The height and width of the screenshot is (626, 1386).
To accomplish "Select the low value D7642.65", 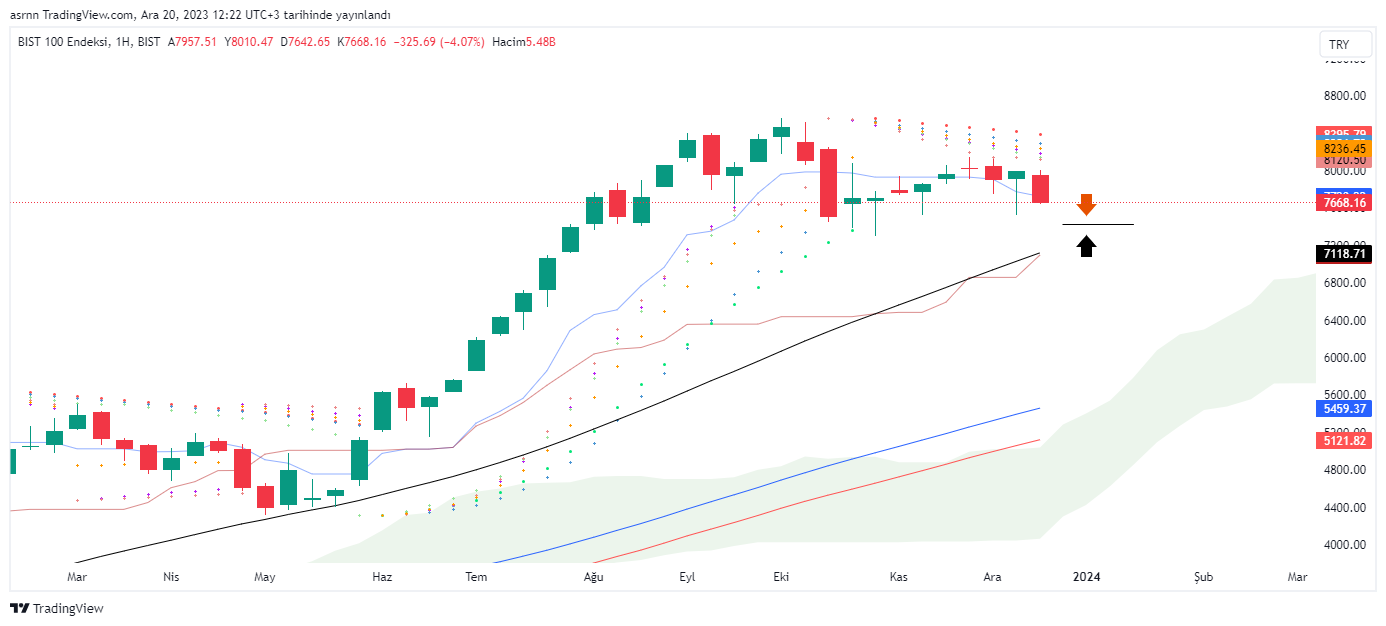I will point(305,42).
